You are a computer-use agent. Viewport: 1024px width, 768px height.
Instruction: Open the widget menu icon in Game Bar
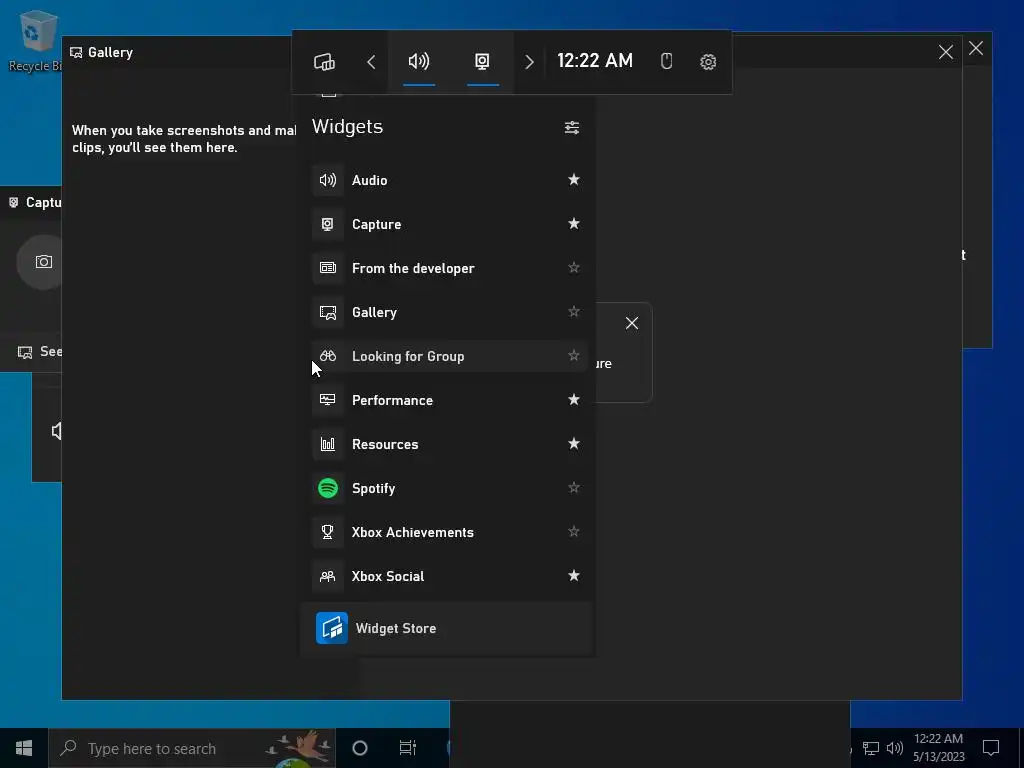point(325,61)
